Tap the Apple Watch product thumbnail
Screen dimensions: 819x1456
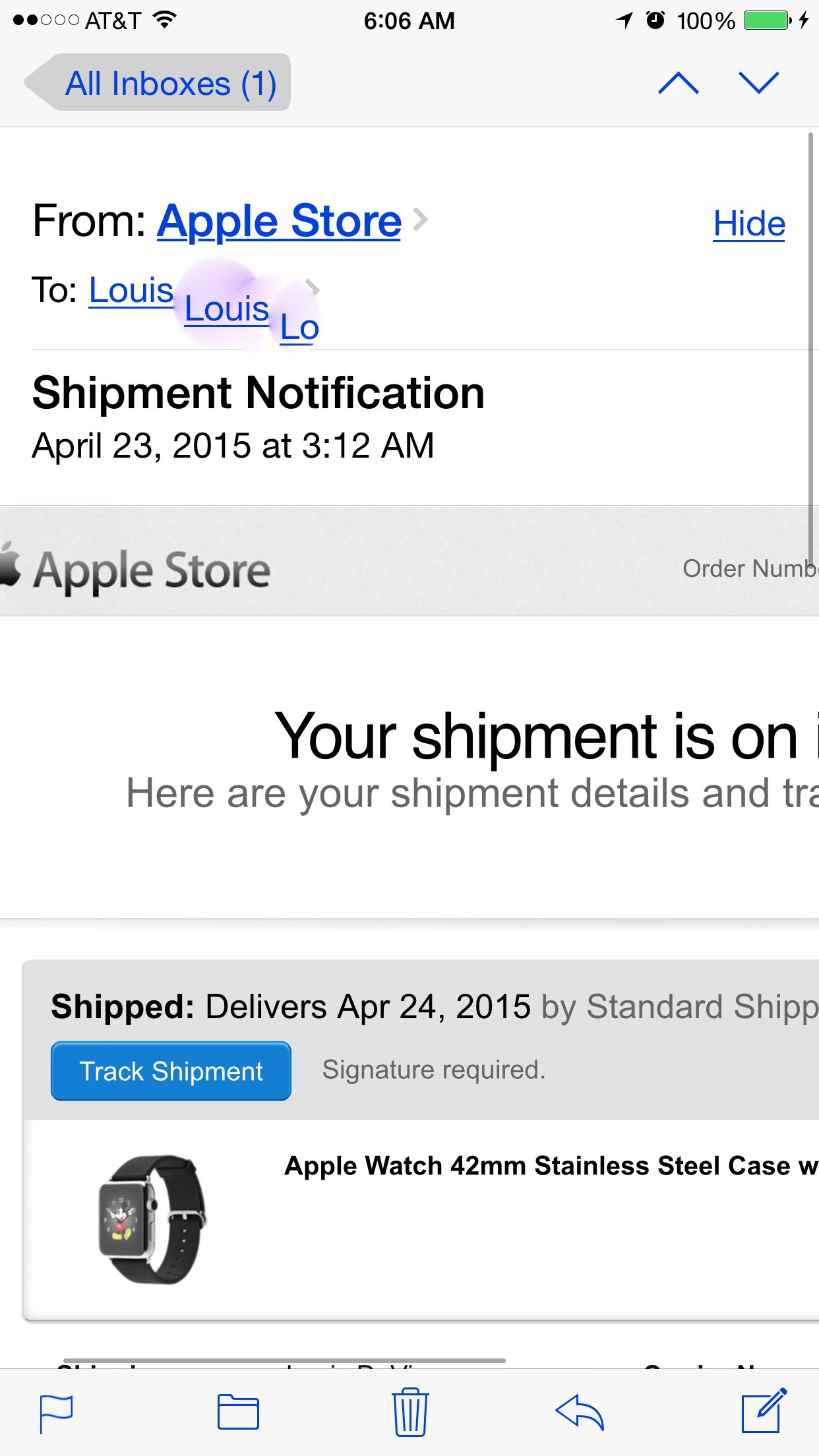click(152, 1219)
